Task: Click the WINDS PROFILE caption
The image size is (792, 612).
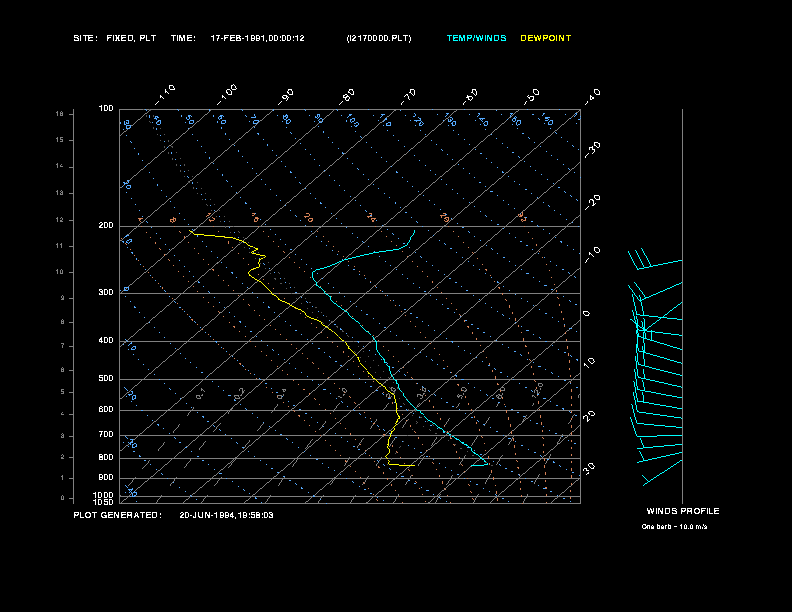Action: tap(683, 511)
